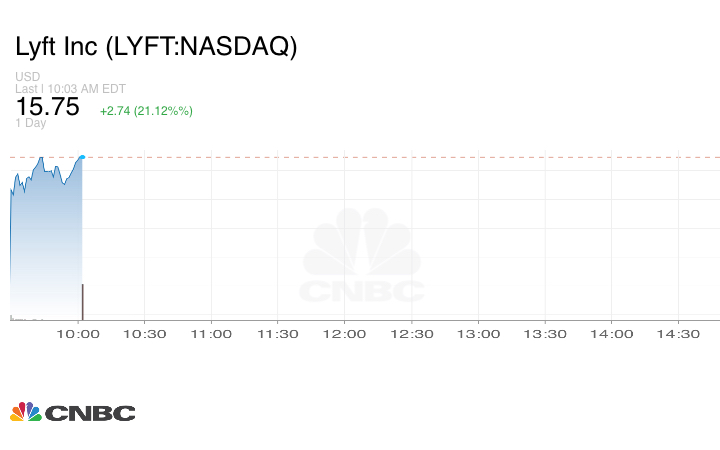720x450 pixels.
Task: Select the 1 Day range label
Action: [30, 123]
